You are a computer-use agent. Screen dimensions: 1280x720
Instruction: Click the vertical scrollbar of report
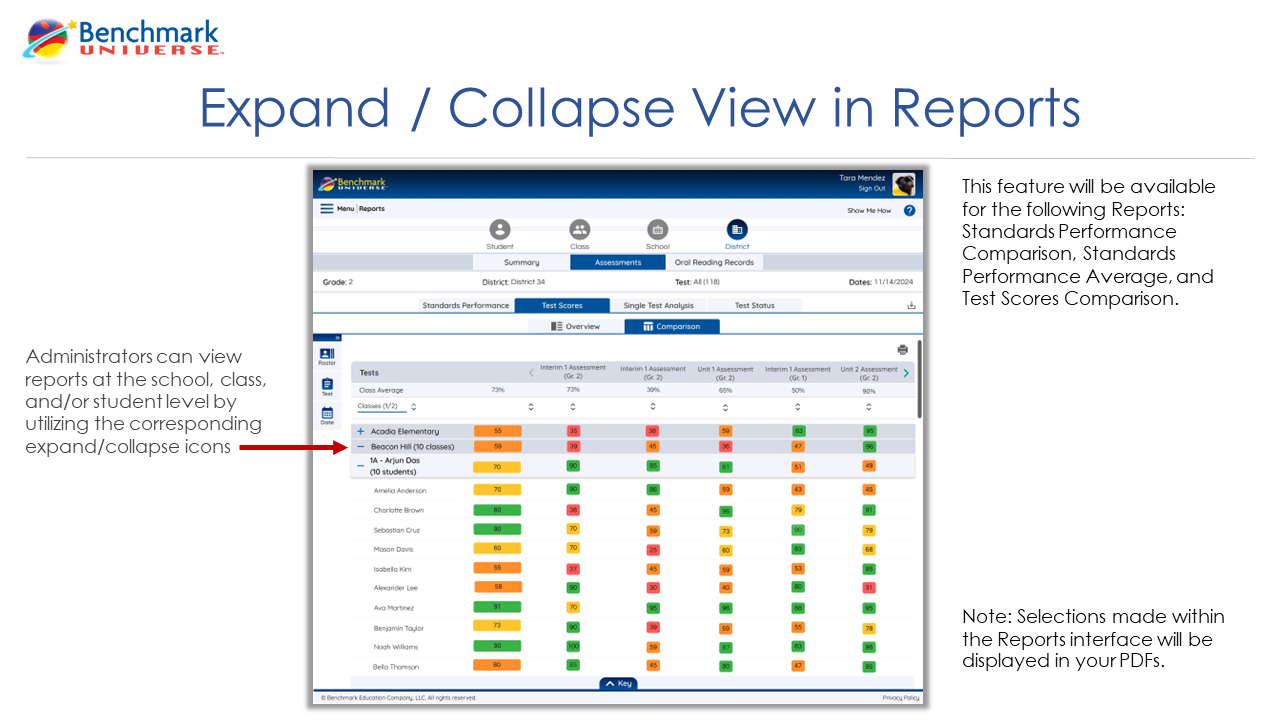tap(919, 378)
